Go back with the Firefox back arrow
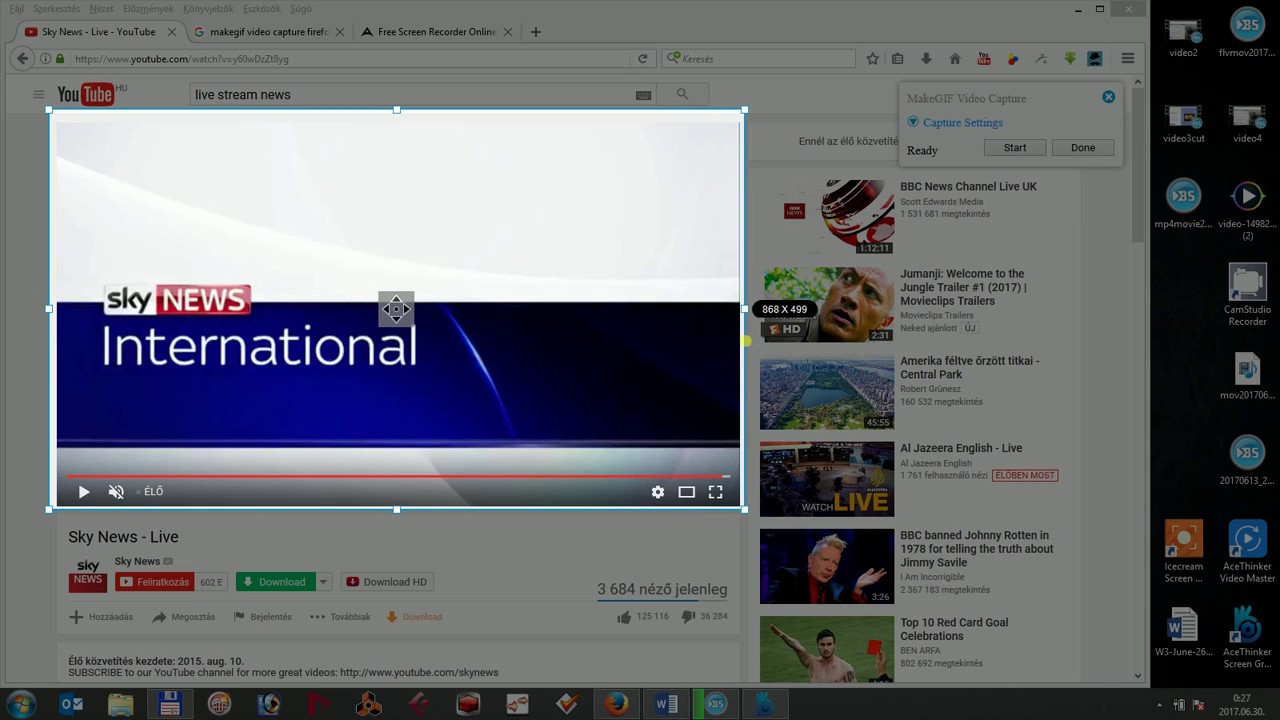 [x=22, y=59]
